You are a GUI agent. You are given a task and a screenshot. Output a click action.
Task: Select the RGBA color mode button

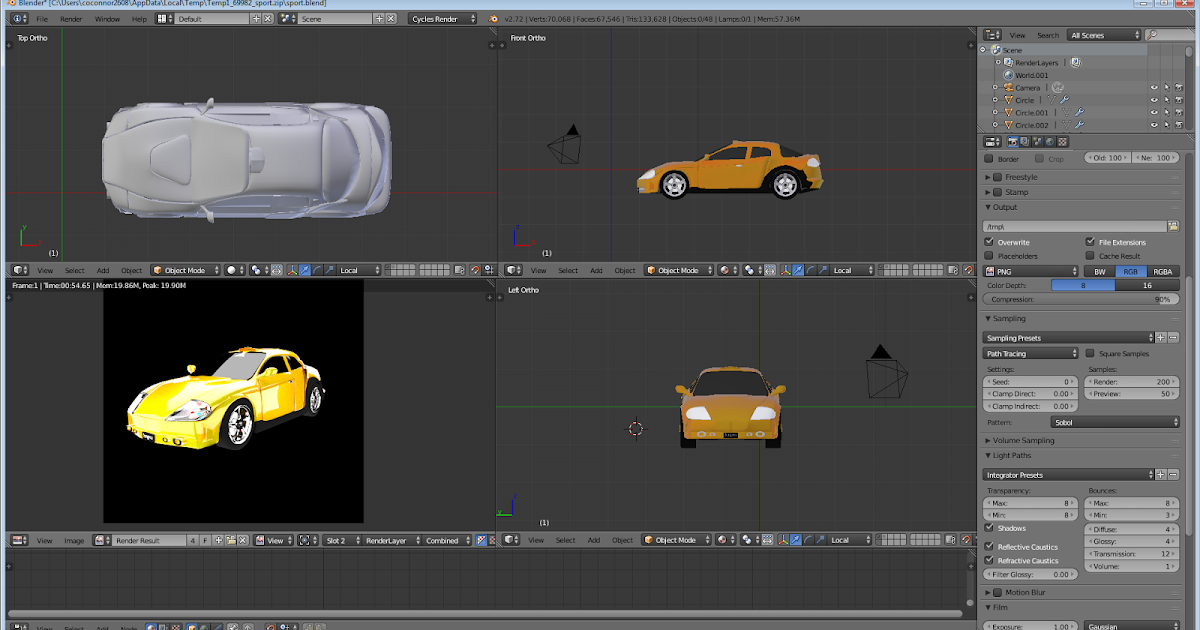1161,271
